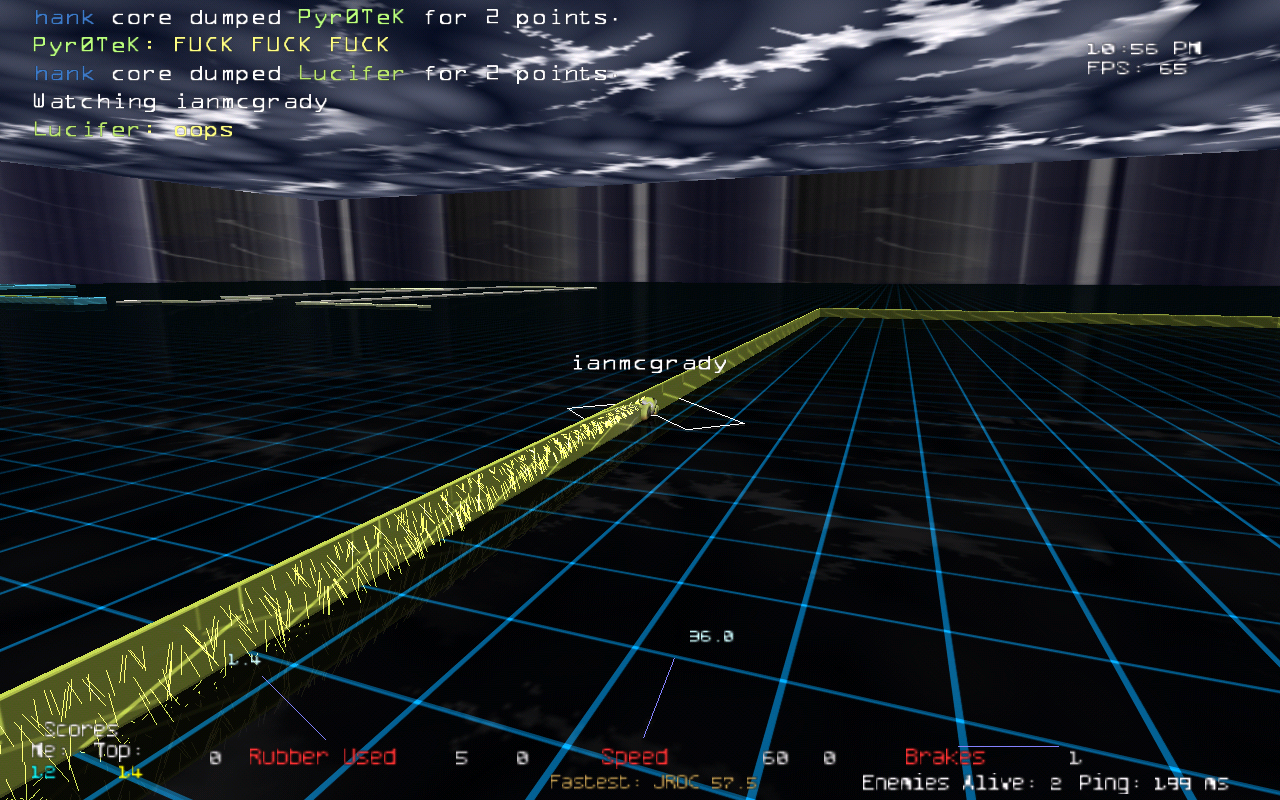Click the 10:56 PM clock display
Image resolution: width=1280 pixels, height=800 pixels.
tap(1143, 48)
